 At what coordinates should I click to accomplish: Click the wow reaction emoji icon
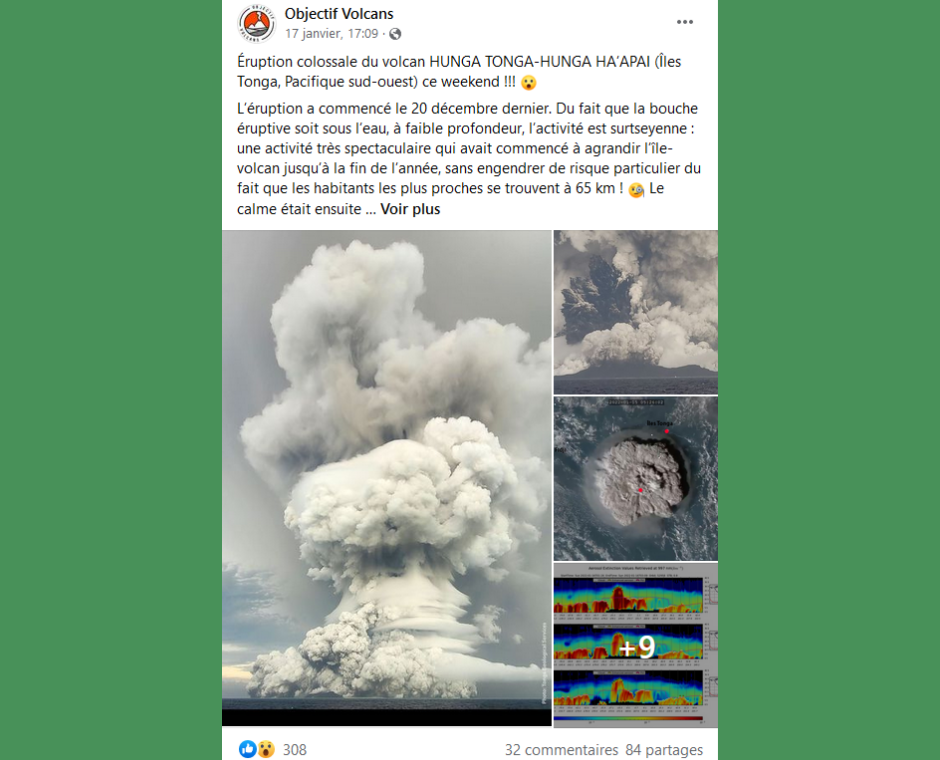(x=266, y=749)
